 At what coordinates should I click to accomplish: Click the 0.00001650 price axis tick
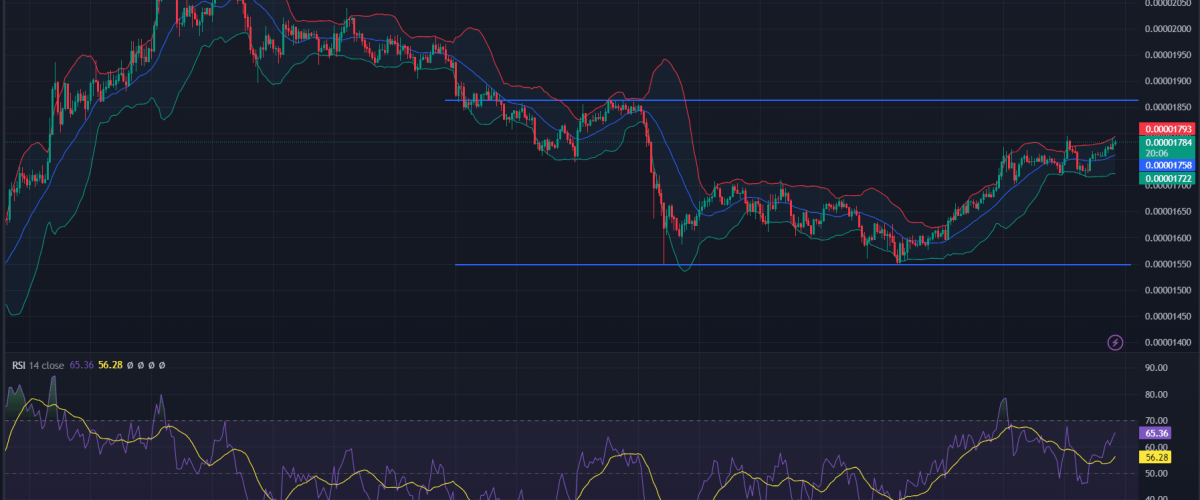pos(1168,212)
